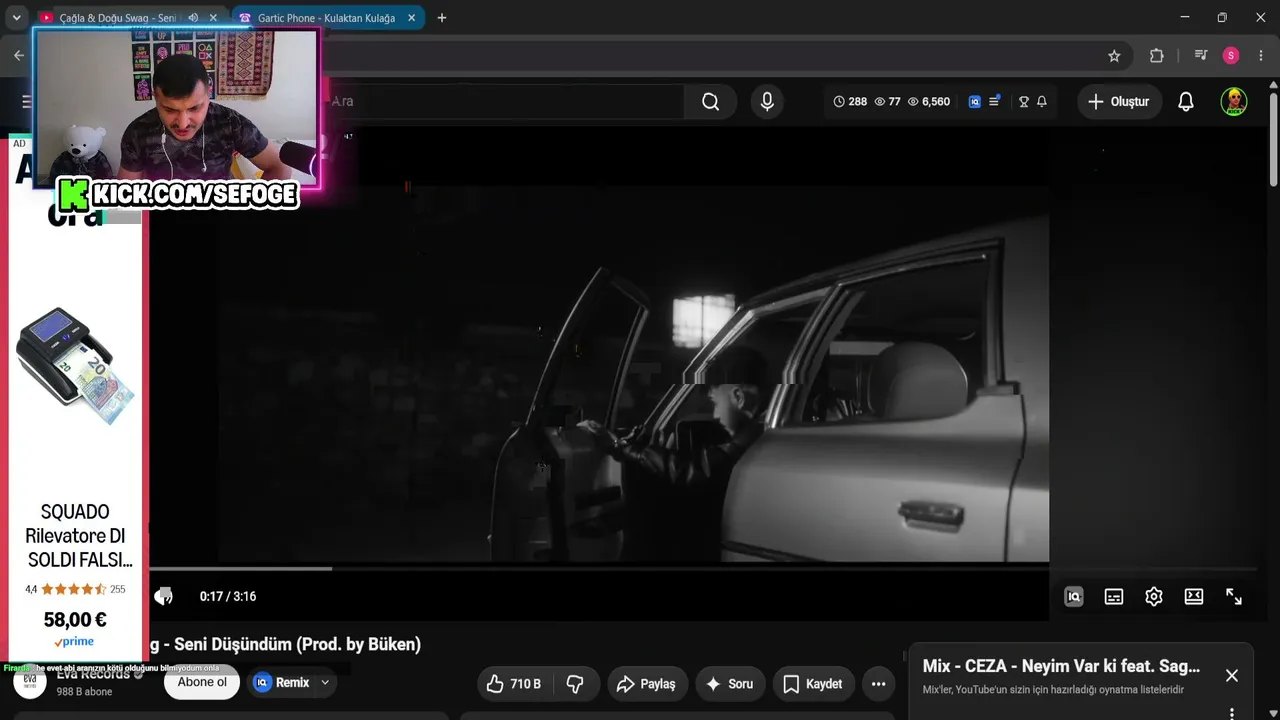Click the Mix - CEZA playlist title
1280x720 pixels.
pos(1061,666)
